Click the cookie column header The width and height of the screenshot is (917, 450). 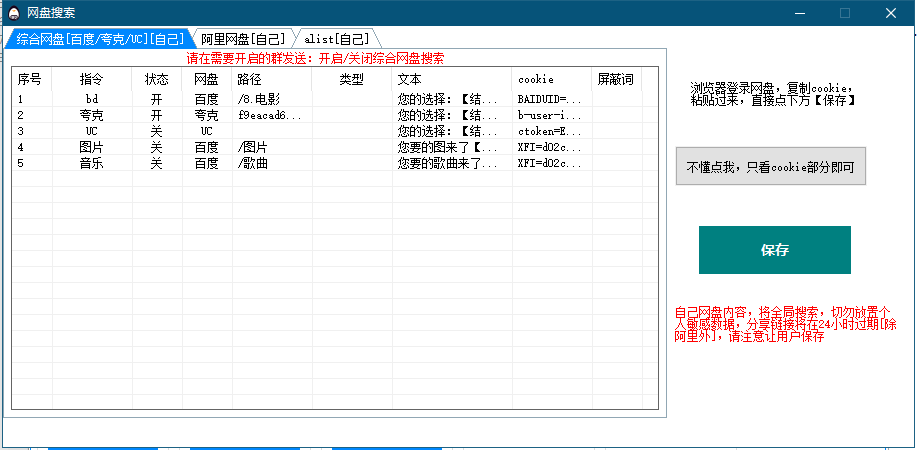(552, 79)
